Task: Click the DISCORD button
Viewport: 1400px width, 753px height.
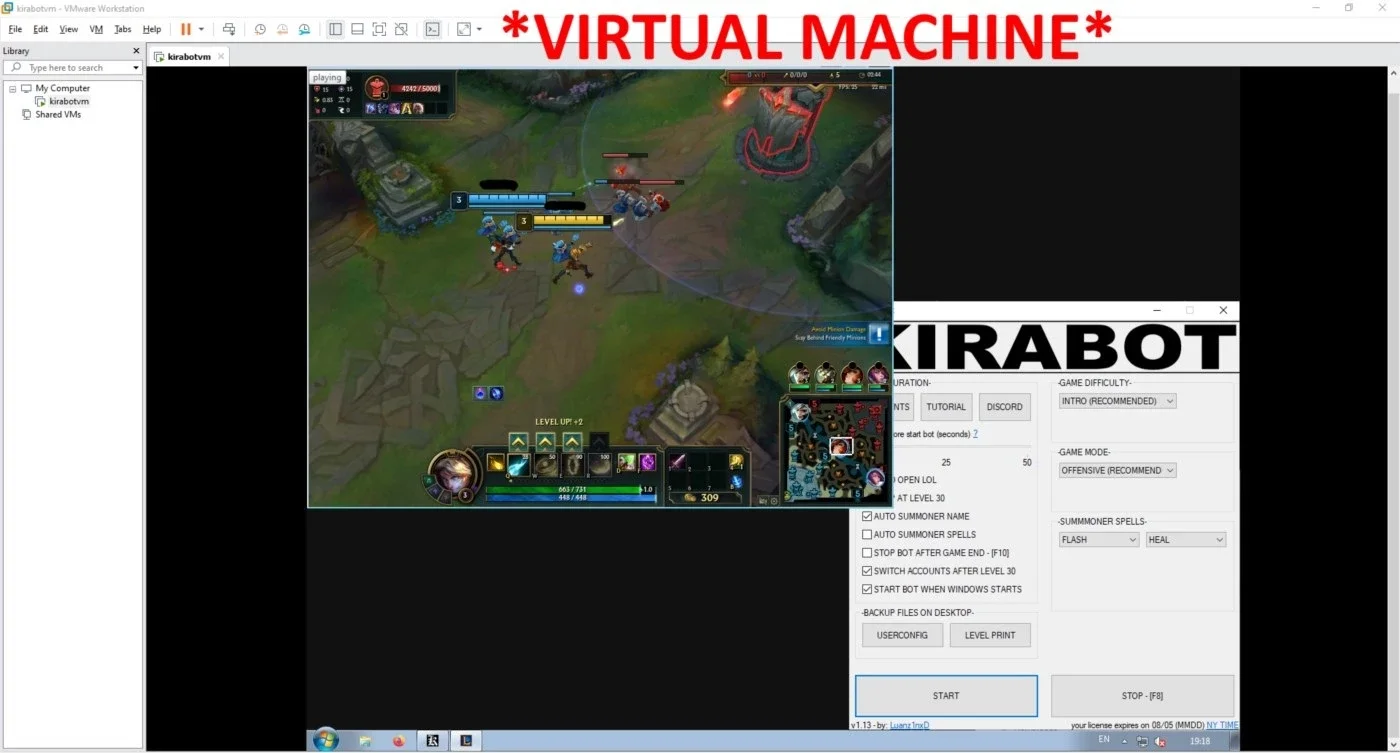Action: (x=1004, y=407)
